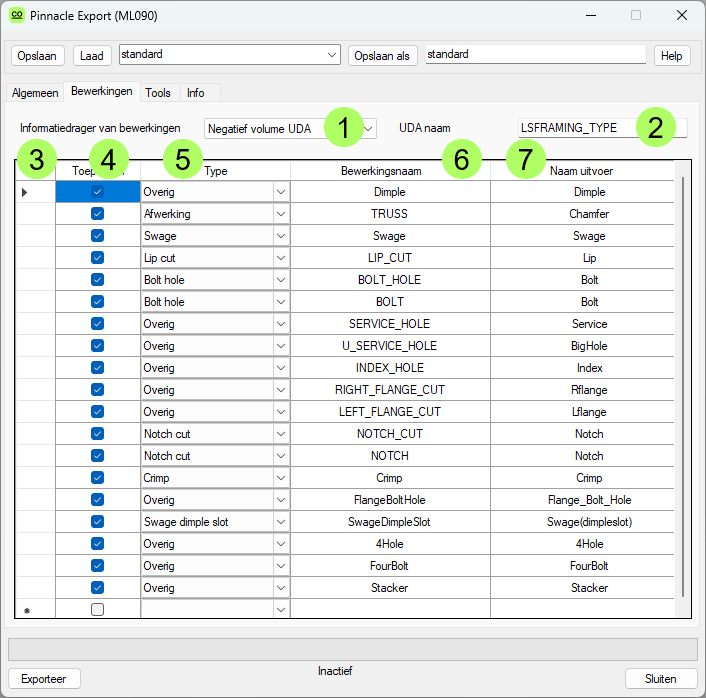The height and width of the screenshot is (698, 706).
Task: Select the Chamfer output name cell
Action: [582, 213]
